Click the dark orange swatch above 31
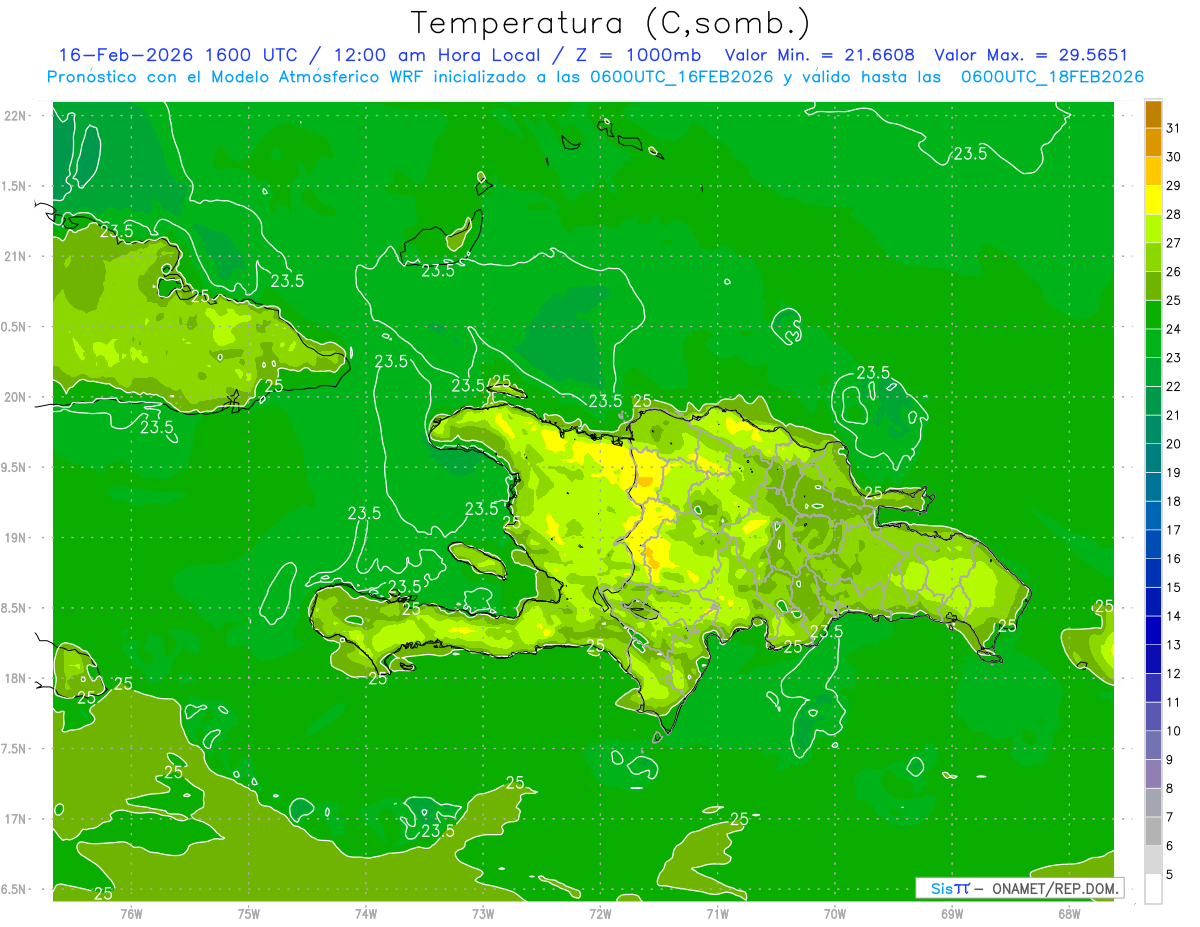 pos(1153,114)
